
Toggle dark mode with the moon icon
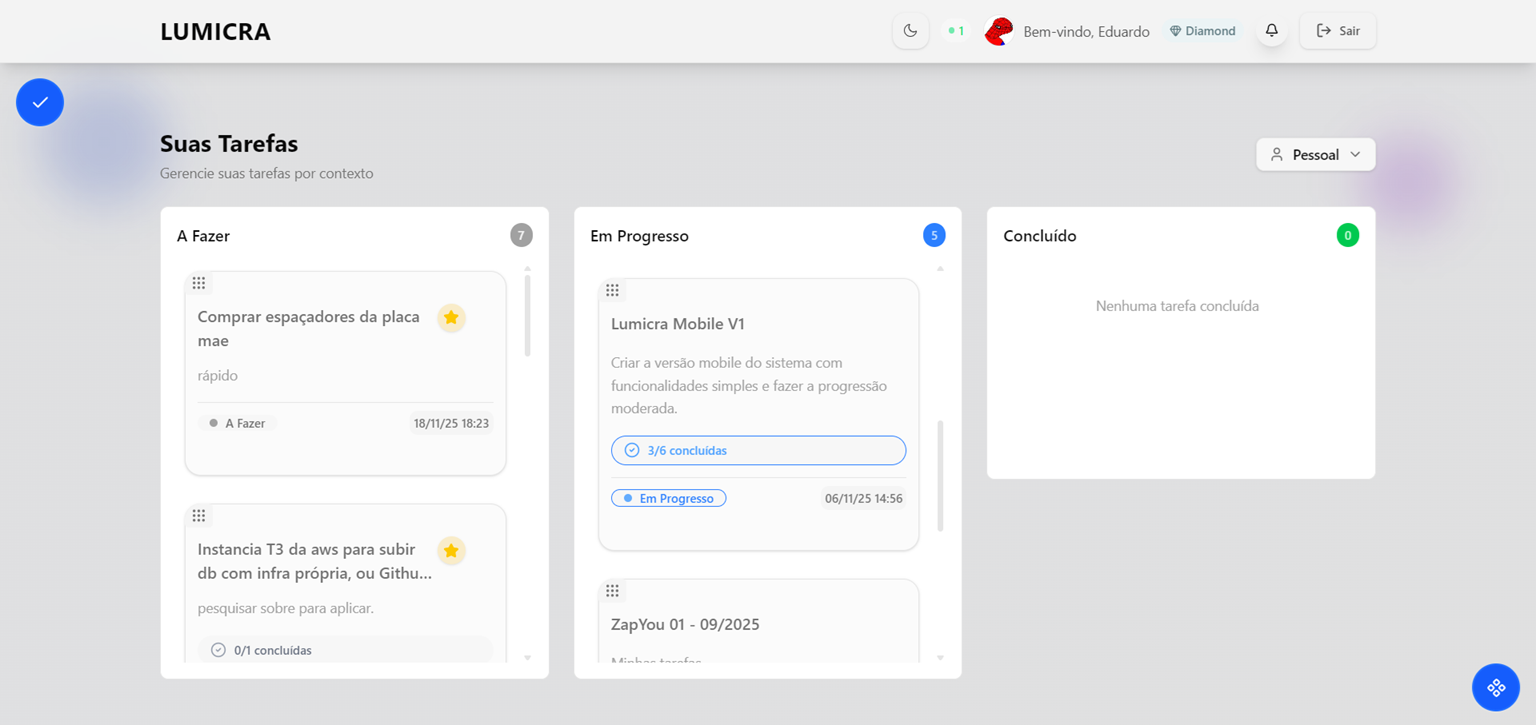pyautogui.click(x=910, y=31)
